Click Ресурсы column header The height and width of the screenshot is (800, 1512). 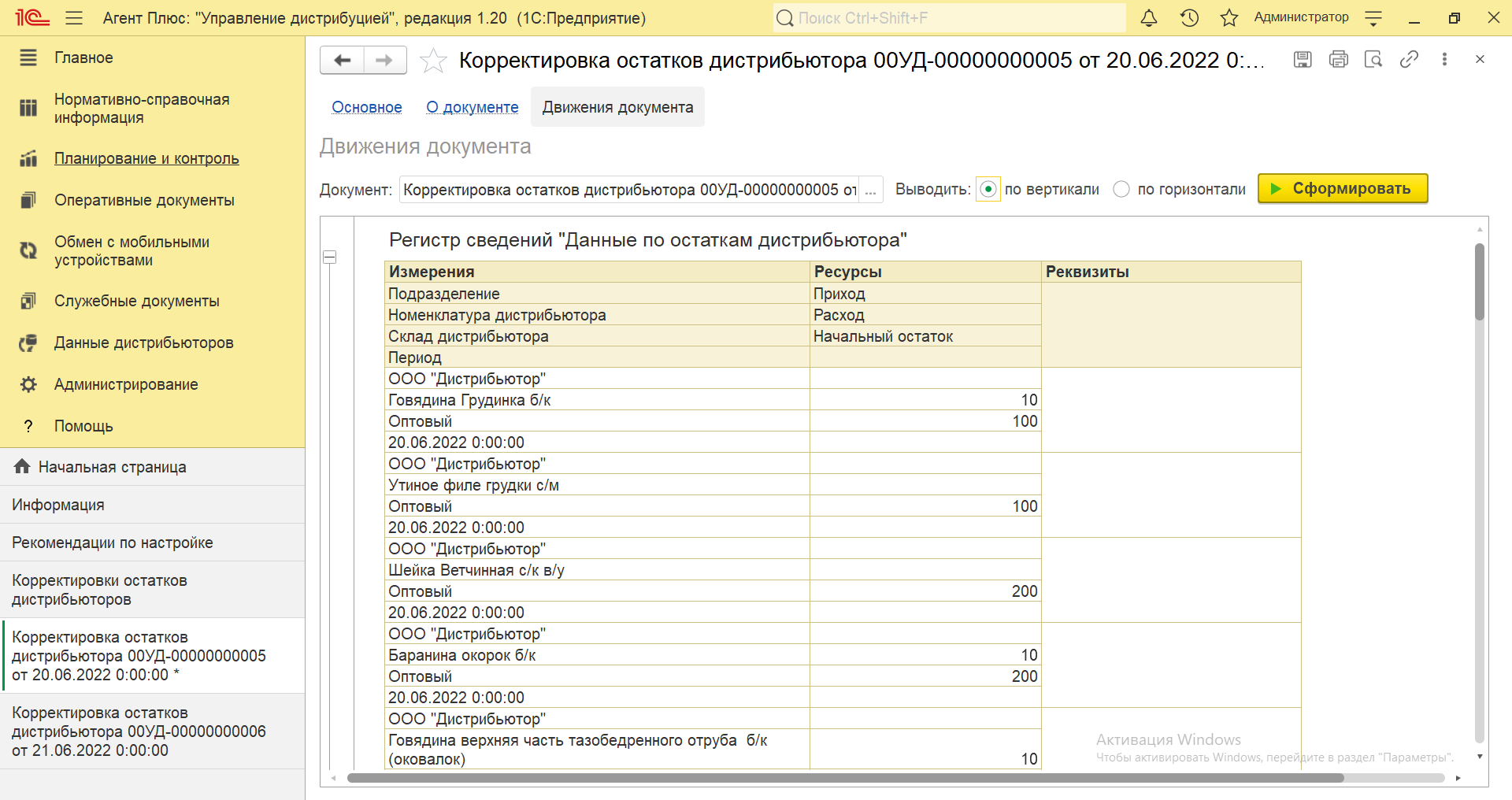(925, 272)
